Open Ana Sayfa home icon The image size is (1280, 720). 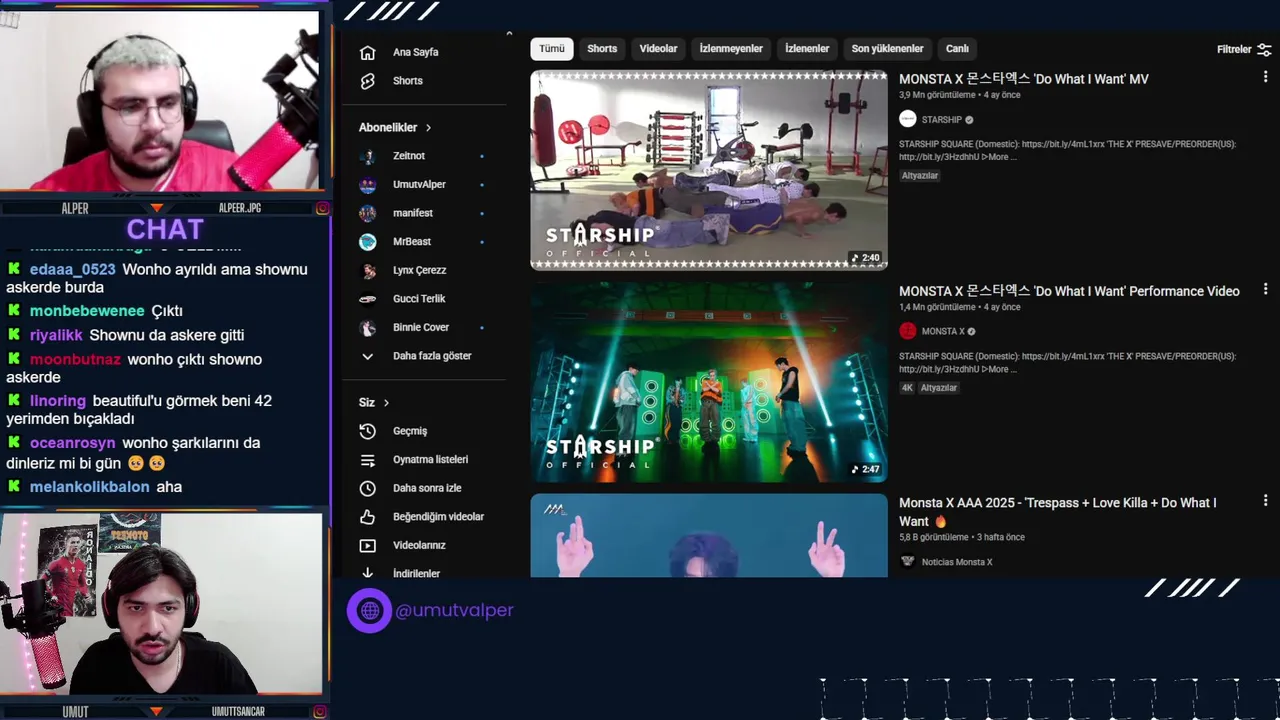[367, 52]
